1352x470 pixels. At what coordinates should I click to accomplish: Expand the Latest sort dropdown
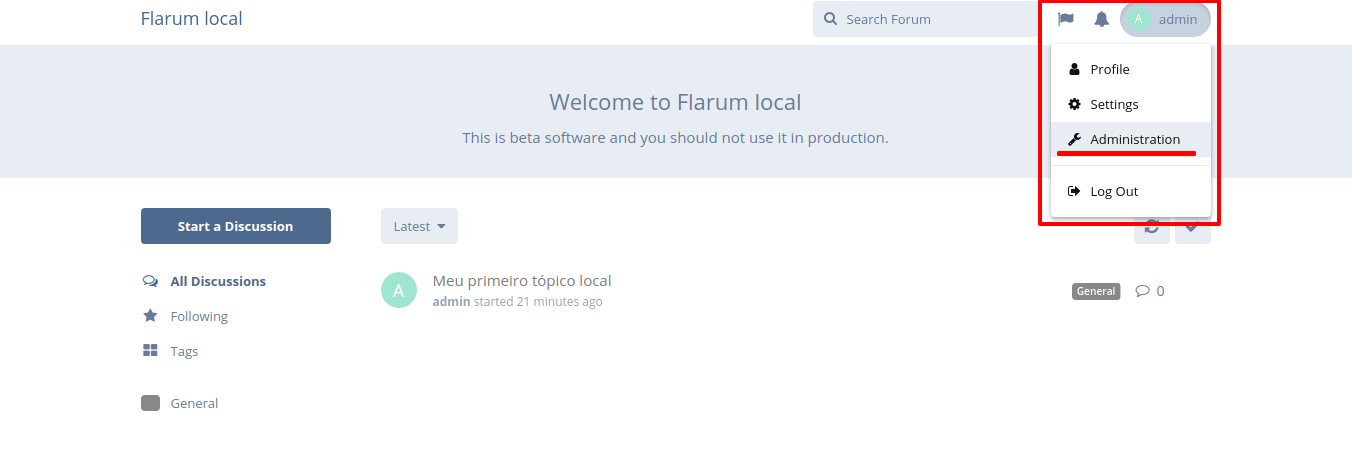pos(419,226)
